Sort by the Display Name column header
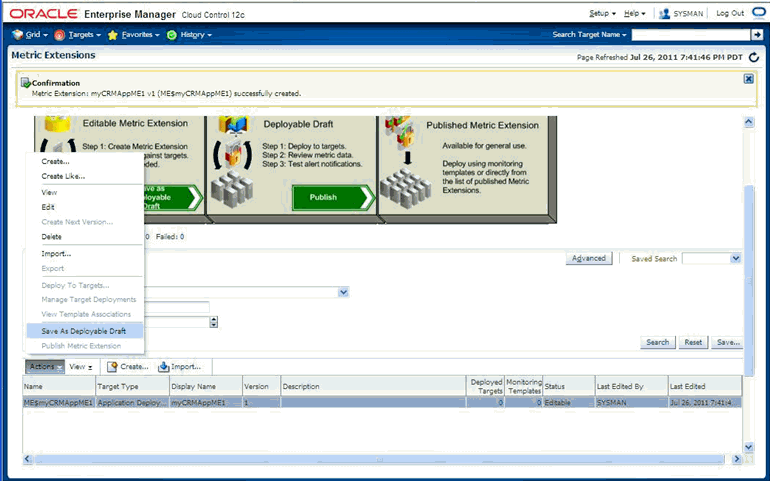The height and width of the screenshot is (481, 770). point(206,386)
